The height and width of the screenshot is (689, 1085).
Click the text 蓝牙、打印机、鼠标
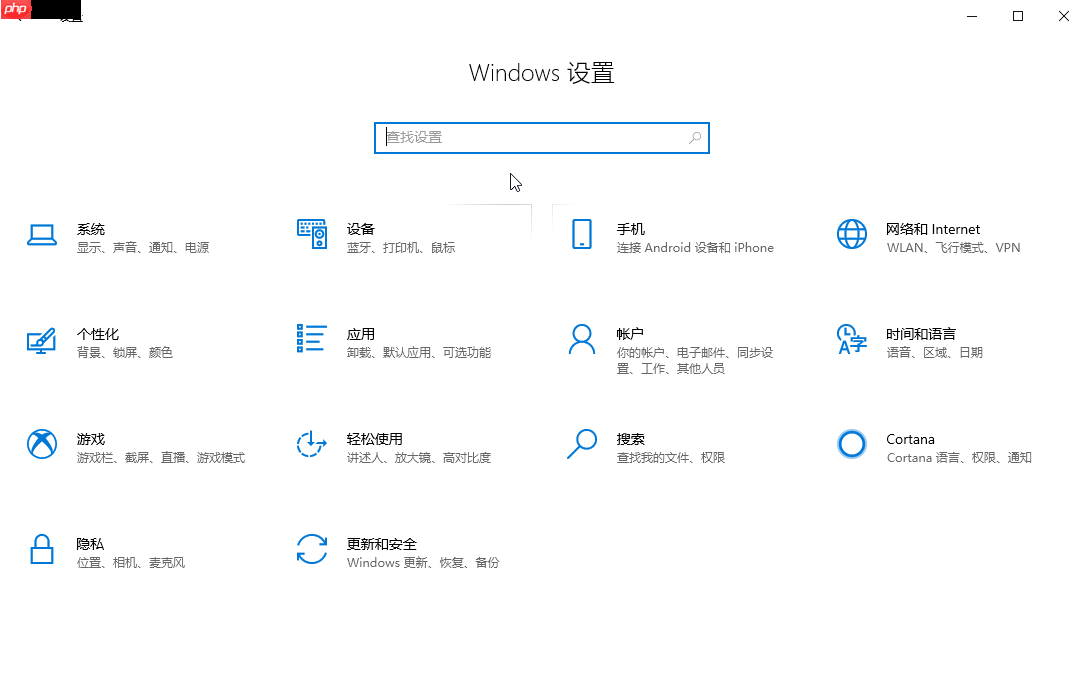401,248
